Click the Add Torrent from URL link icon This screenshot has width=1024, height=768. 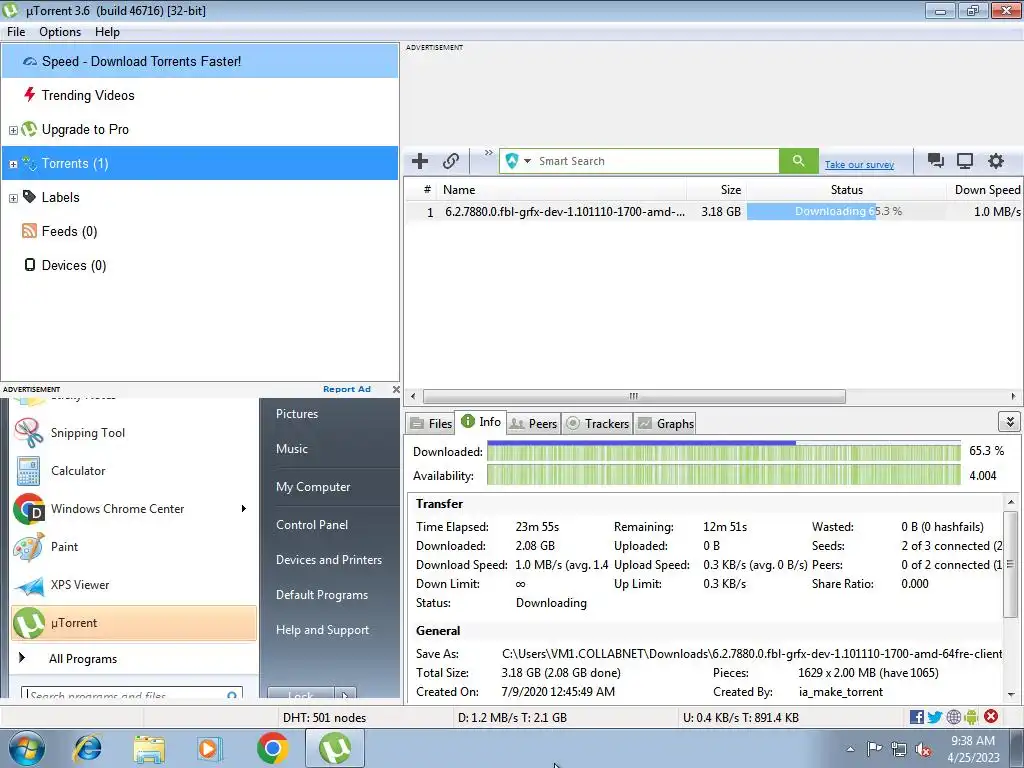[x=451, y=161]
